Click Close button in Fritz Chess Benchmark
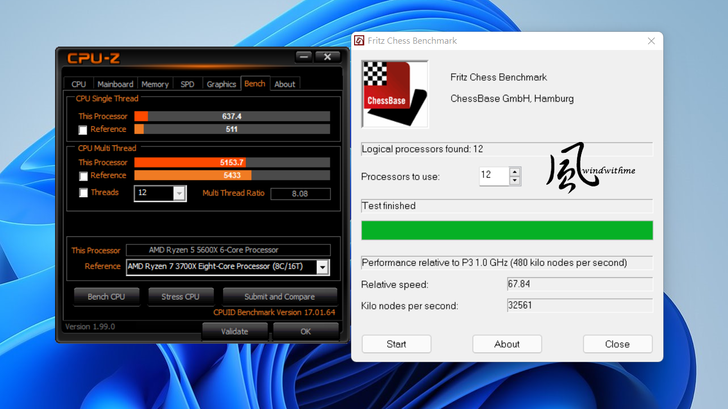Viewport: 728px width, 409px height. pyautogui.click(x=618, y=344)
